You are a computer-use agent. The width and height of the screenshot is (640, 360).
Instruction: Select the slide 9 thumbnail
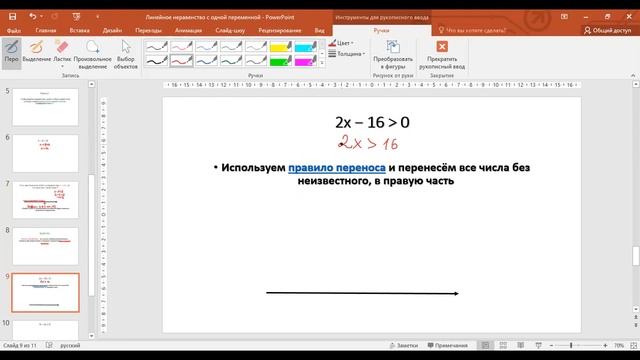(45, 293)
